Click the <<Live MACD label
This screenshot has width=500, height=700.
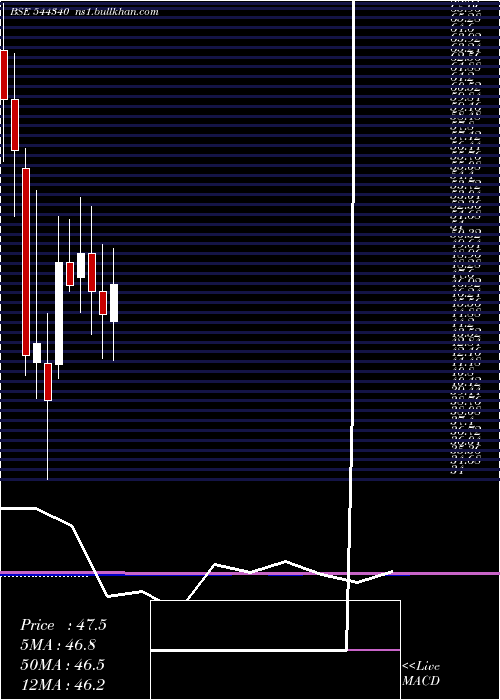[x=421, y=674]
